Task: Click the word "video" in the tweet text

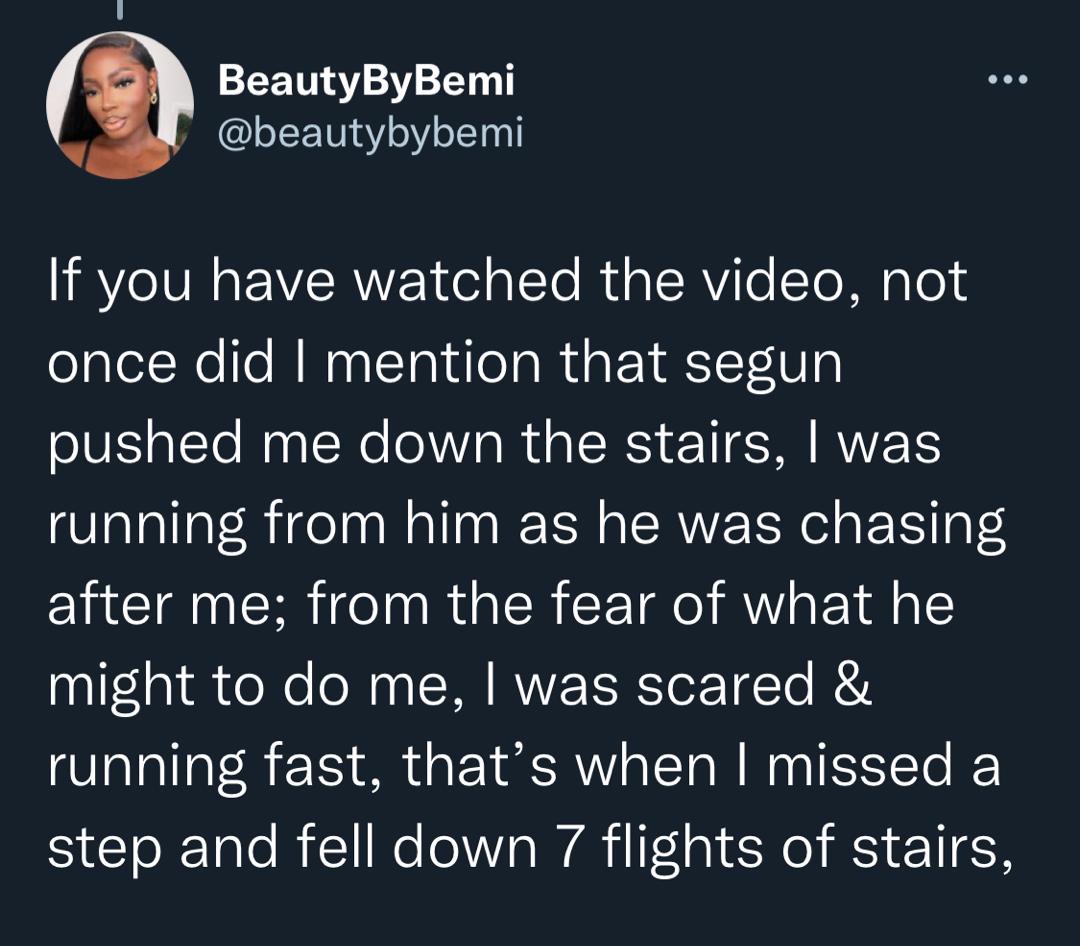Action: (782, 281)
